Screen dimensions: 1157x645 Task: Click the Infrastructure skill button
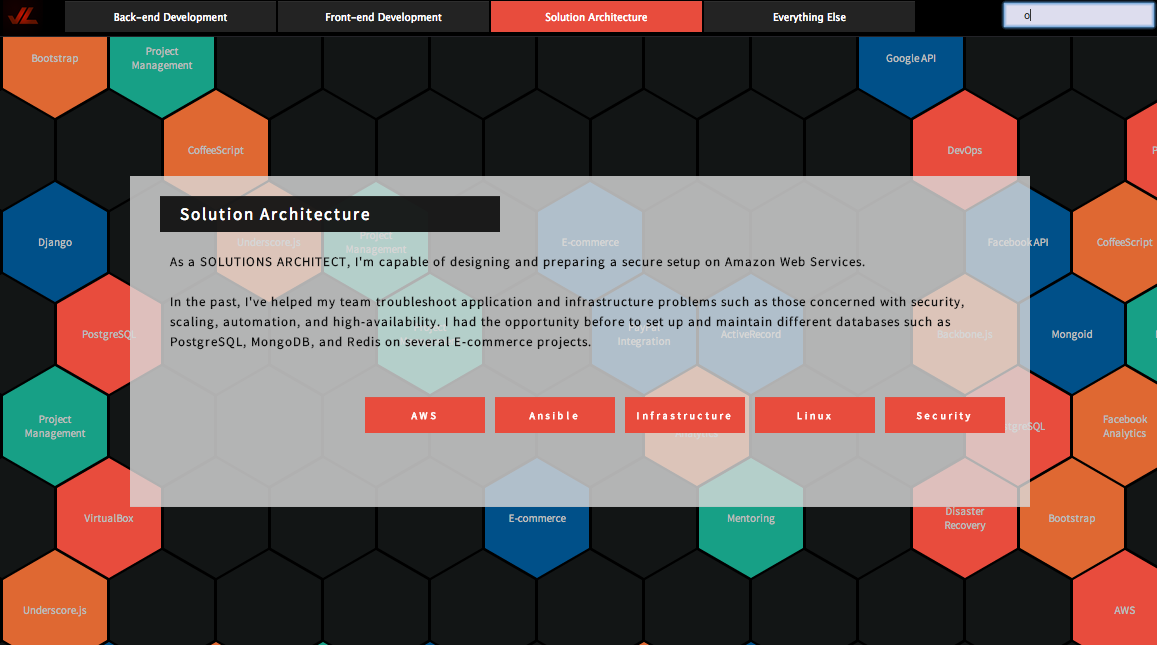tap(684, 415)
